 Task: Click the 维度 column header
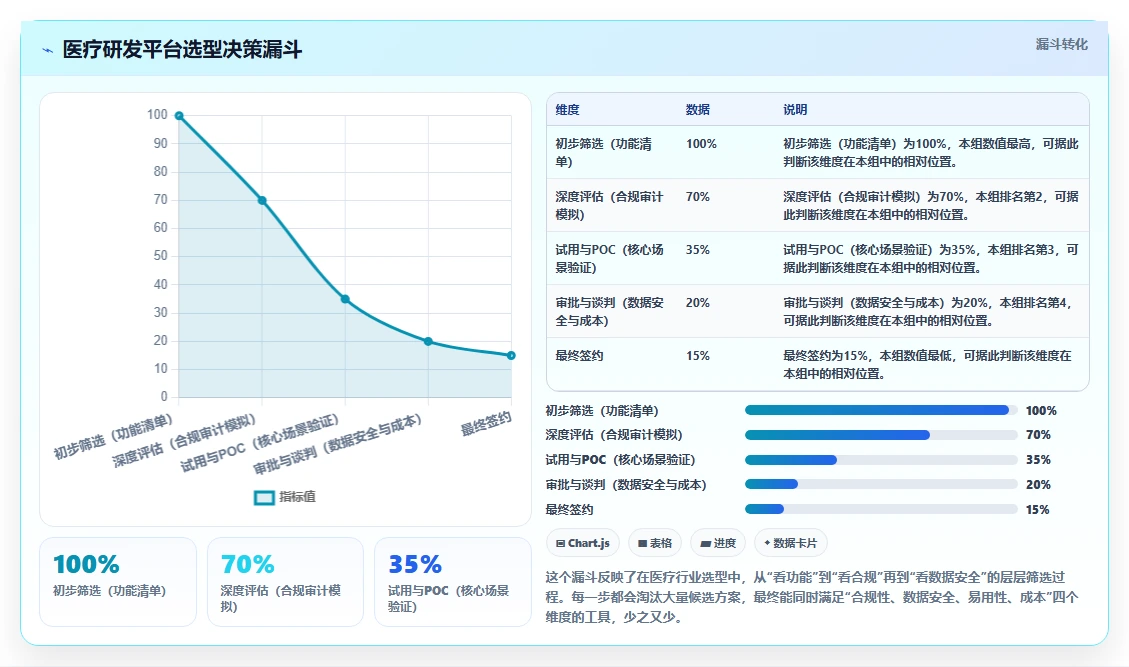point(567,109)
